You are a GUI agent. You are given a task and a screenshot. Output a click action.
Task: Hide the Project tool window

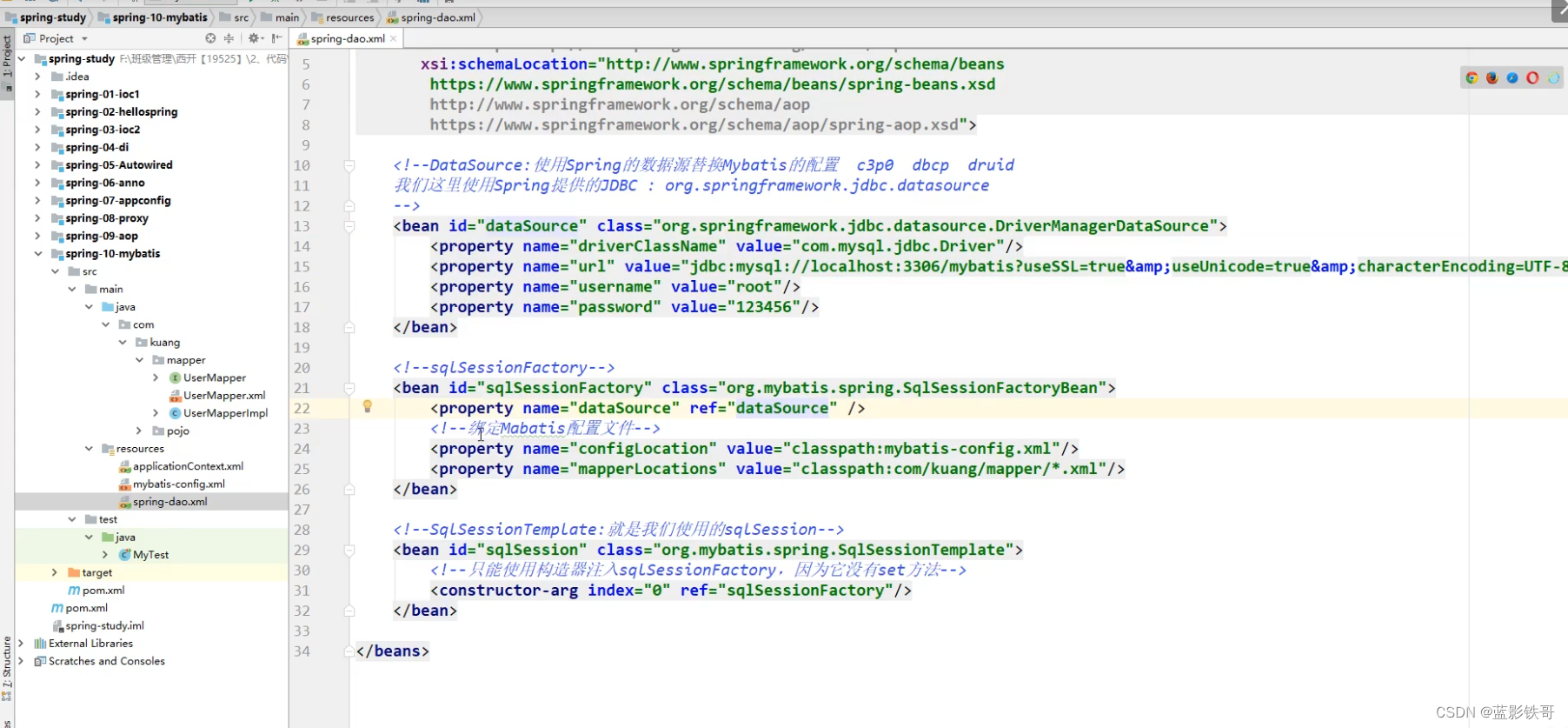pos(276,38)
